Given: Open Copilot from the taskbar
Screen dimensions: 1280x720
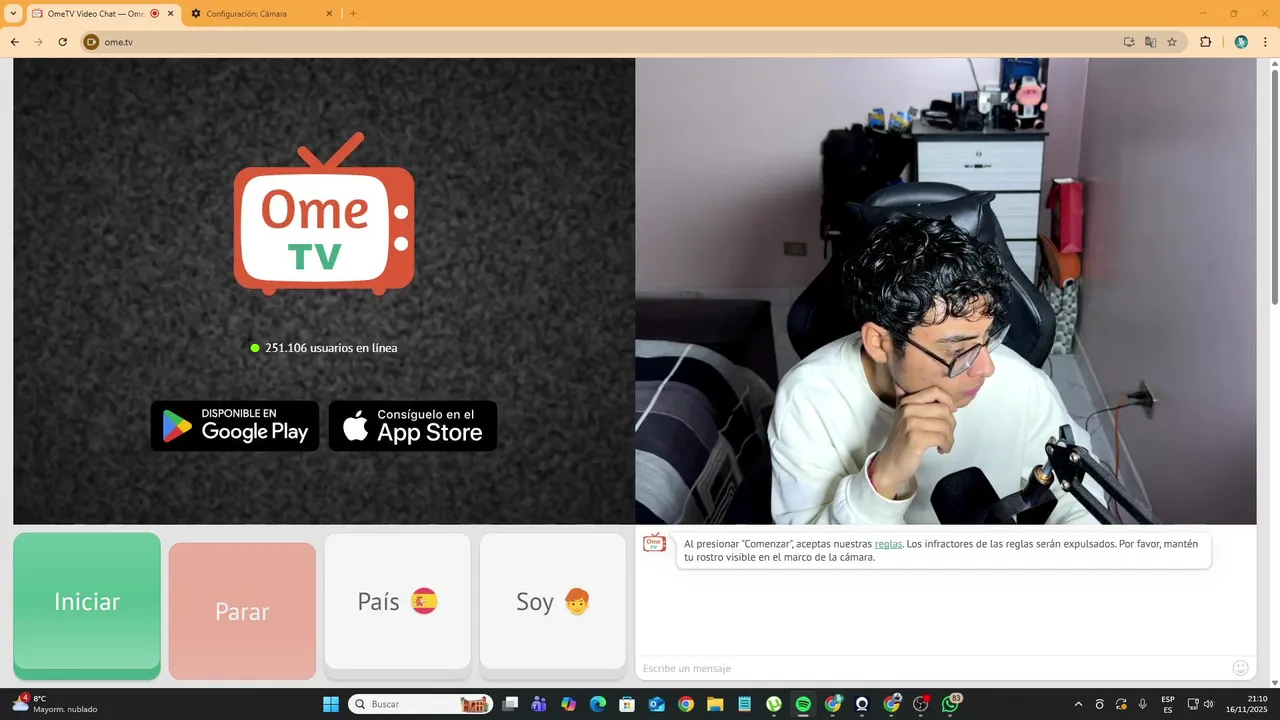Looking at the screenshot, I should click(568, 704).
